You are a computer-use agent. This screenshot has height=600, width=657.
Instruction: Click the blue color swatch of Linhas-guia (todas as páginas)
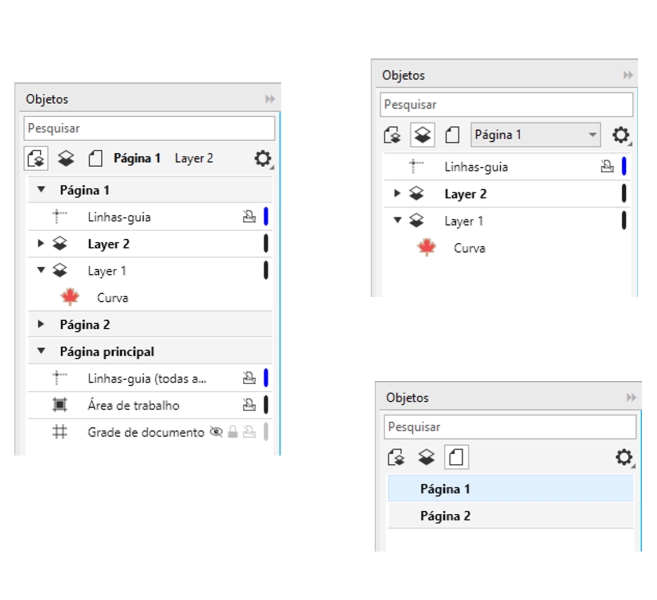[x=266, y=378]
